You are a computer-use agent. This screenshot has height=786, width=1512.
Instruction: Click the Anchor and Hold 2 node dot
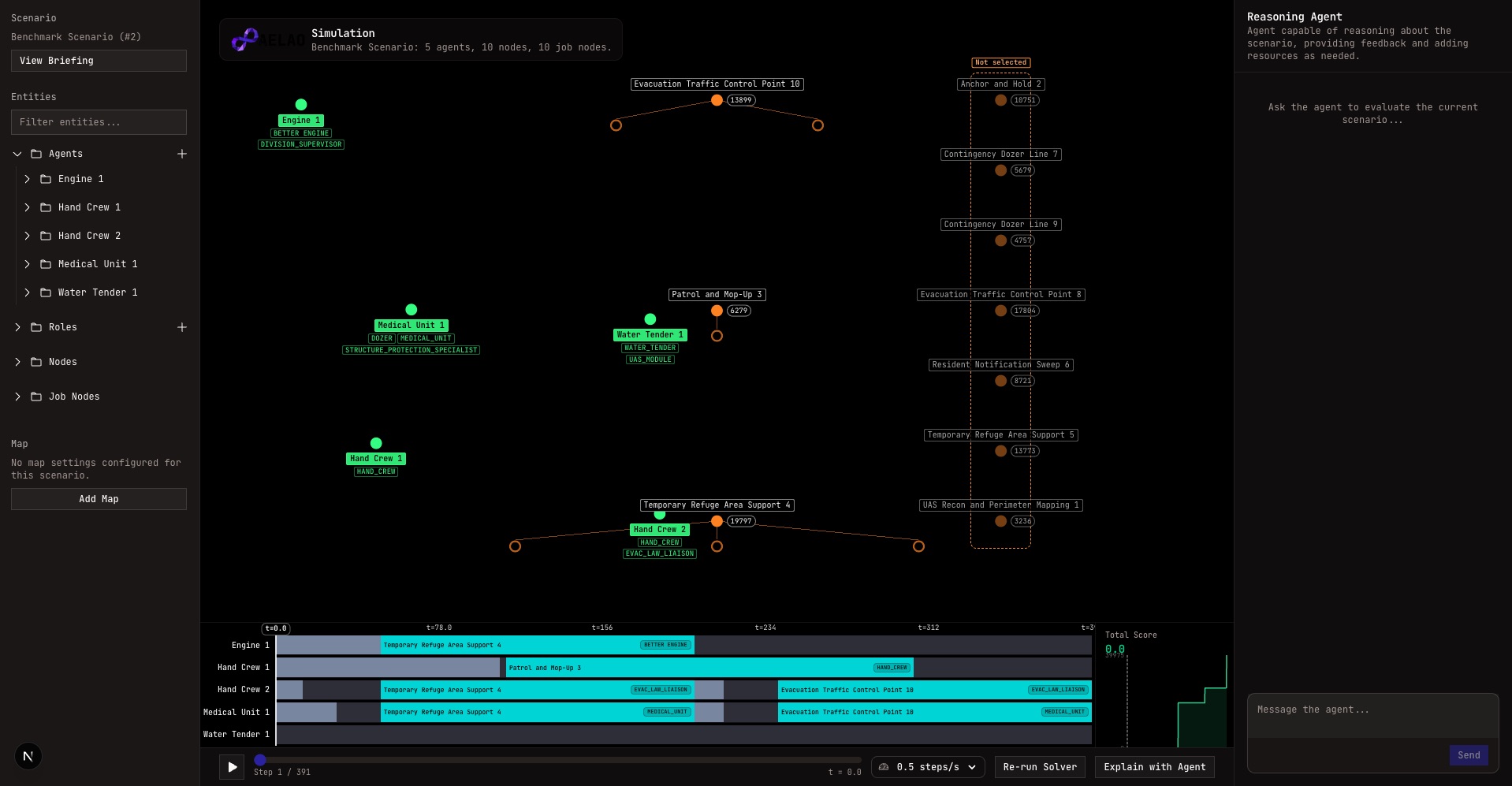tap(1000, 100)
